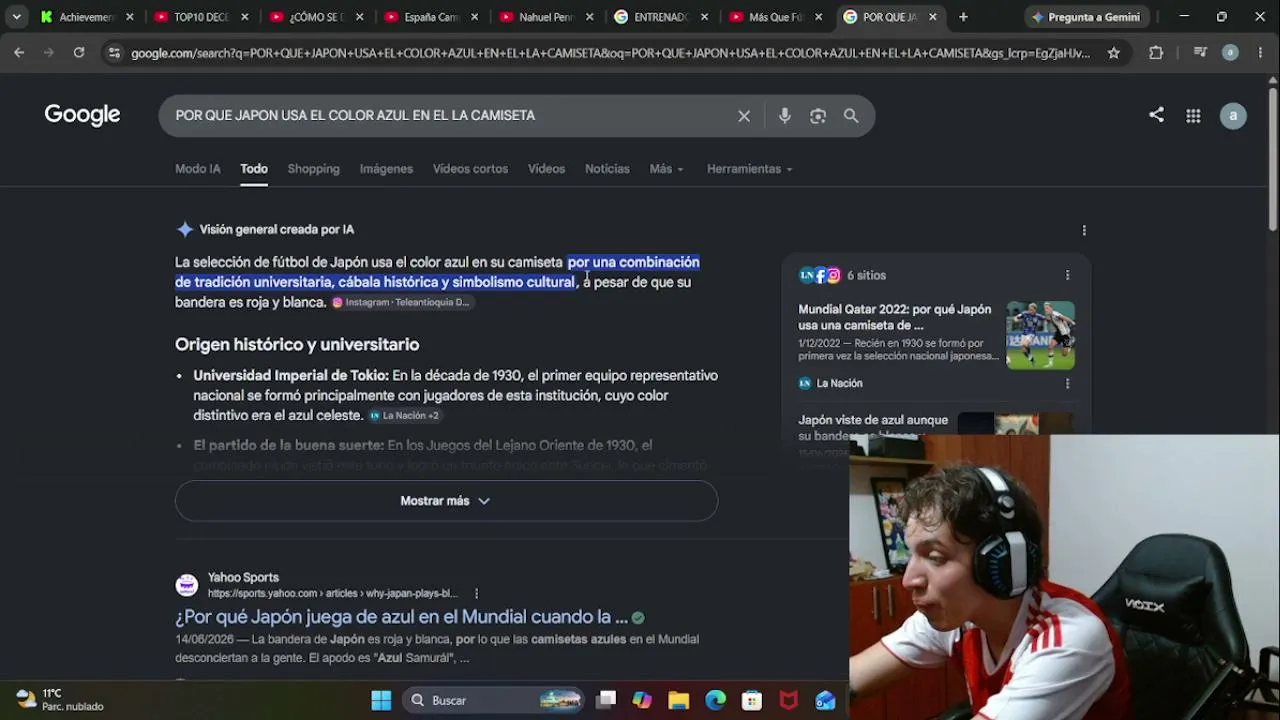Close the España YouTube tab
Screen dimensions: 1280x720
point(474,17)
